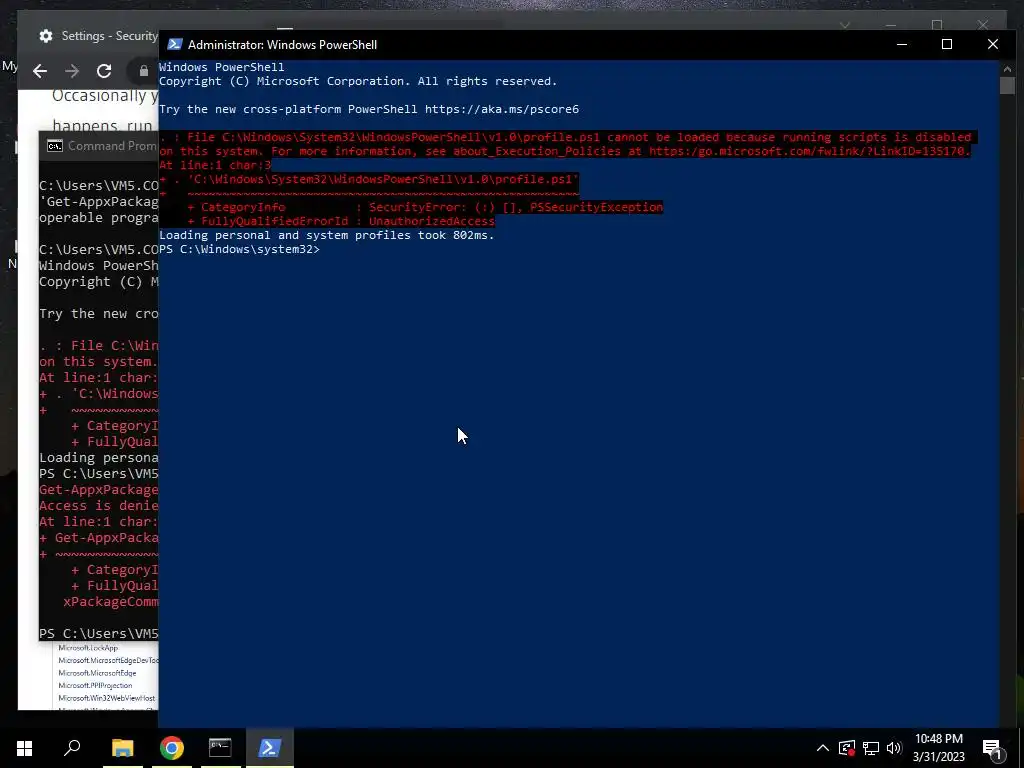Reload the page in Chrome
Screen dimensions: 1024x768
click(x=104, y=71)
